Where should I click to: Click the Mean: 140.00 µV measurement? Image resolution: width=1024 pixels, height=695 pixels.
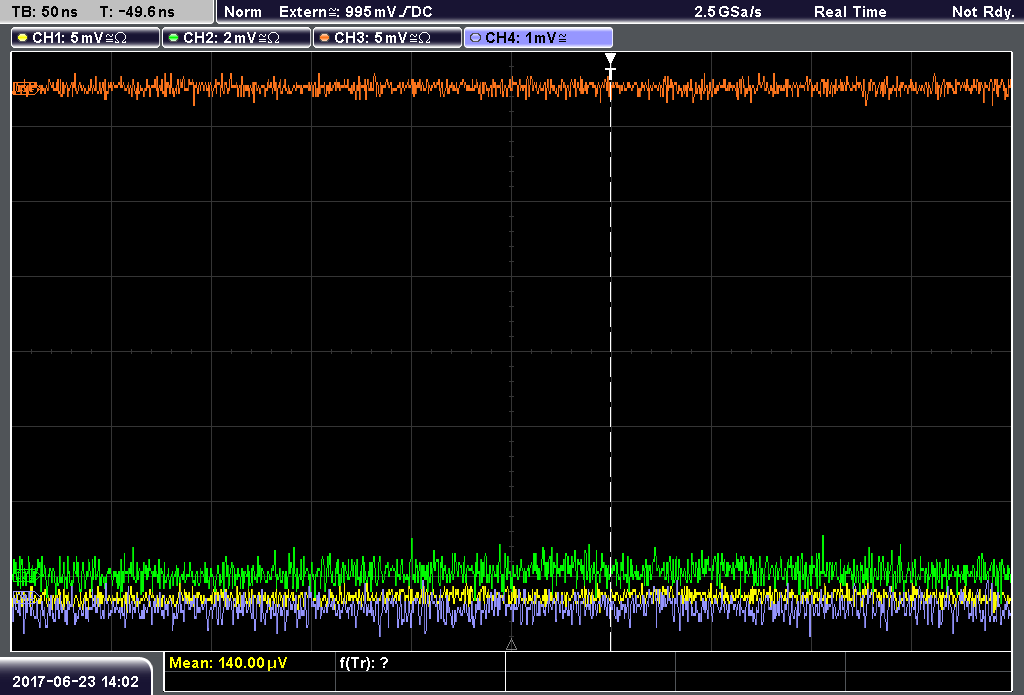coord(228,663)
